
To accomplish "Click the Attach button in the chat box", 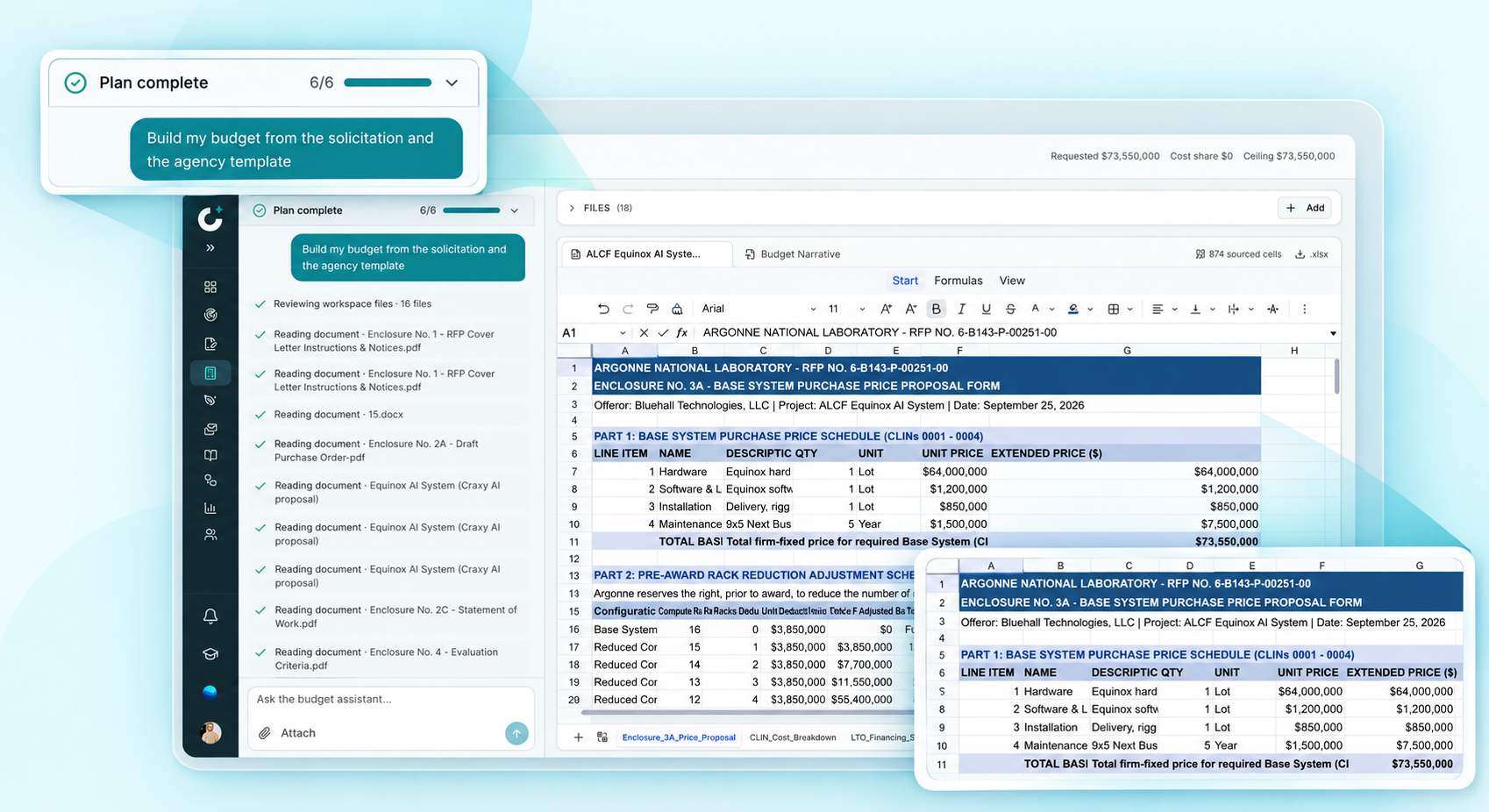I will (x=288, y=733).
